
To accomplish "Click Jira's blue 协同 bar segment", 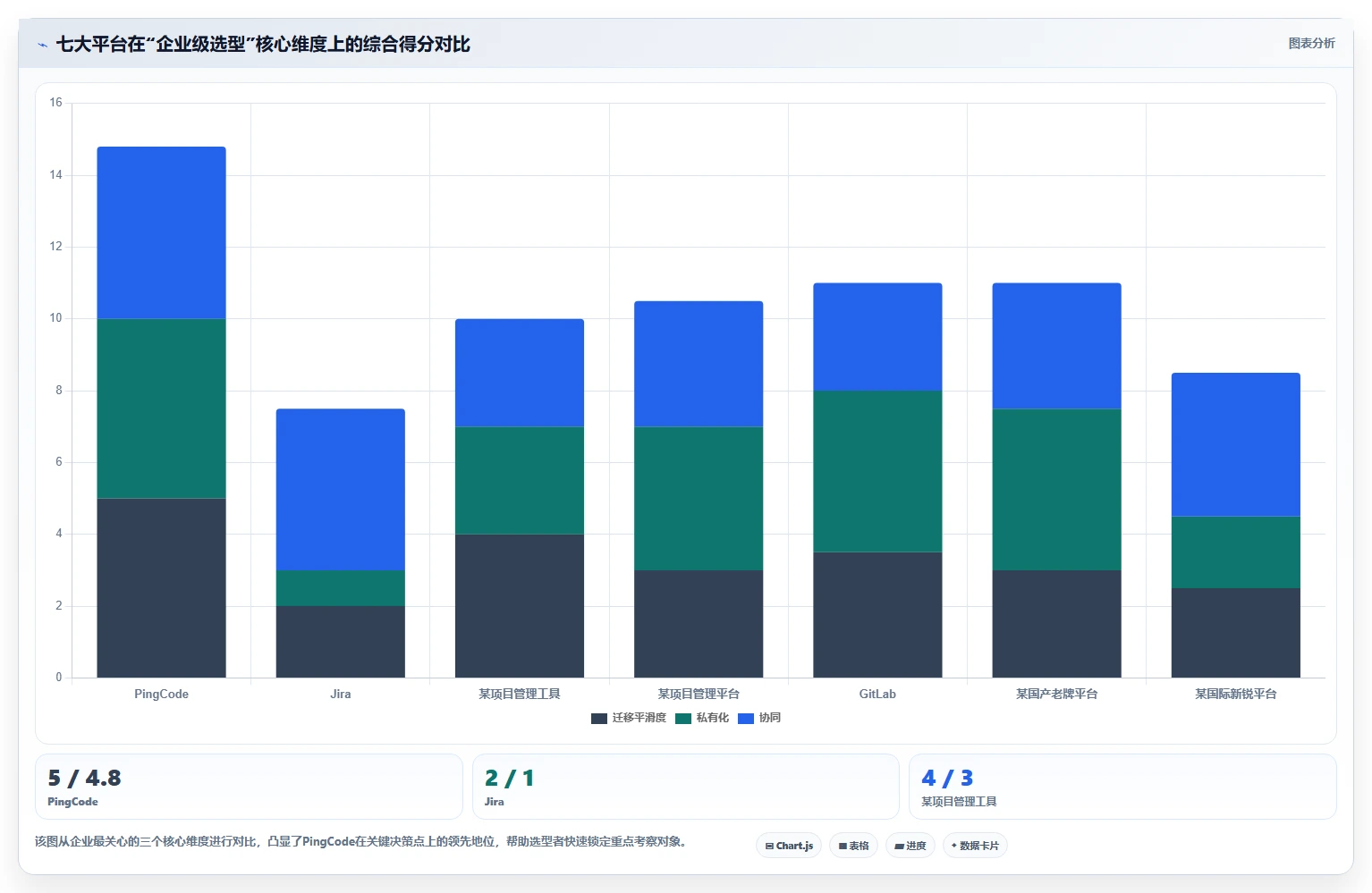I will click(x=341, y=489).
